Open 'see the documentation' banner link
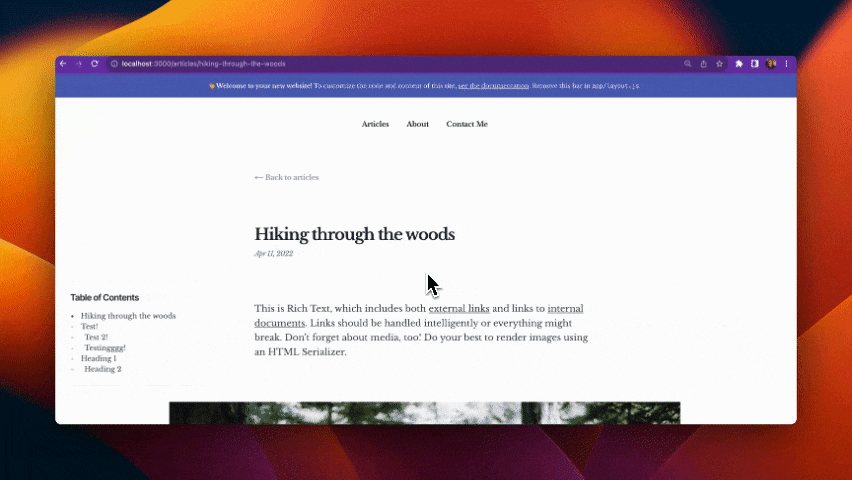Screen dimensions: 852x480 pyautogui.click(x=493, y=86)
